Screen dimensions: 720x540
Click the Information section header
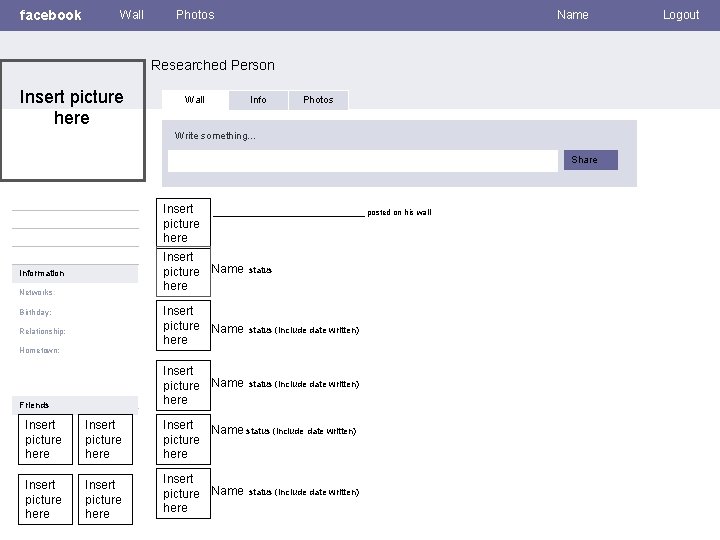click(75, 273)
